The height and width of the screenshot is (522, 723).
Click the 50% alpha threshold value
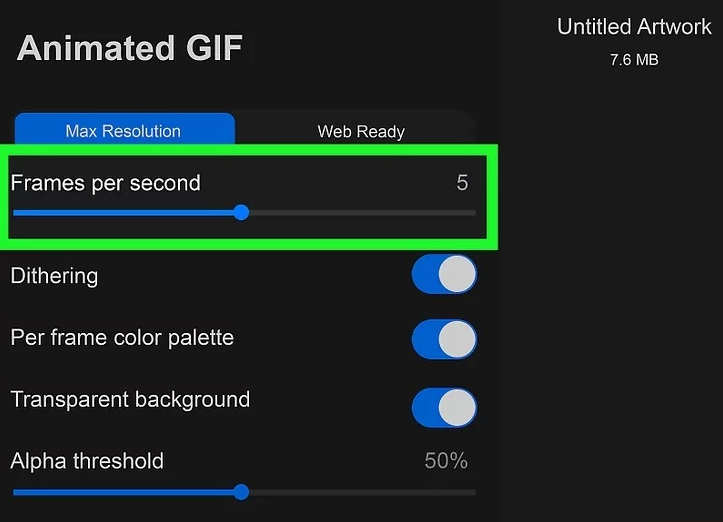click(x=446, y=461)
